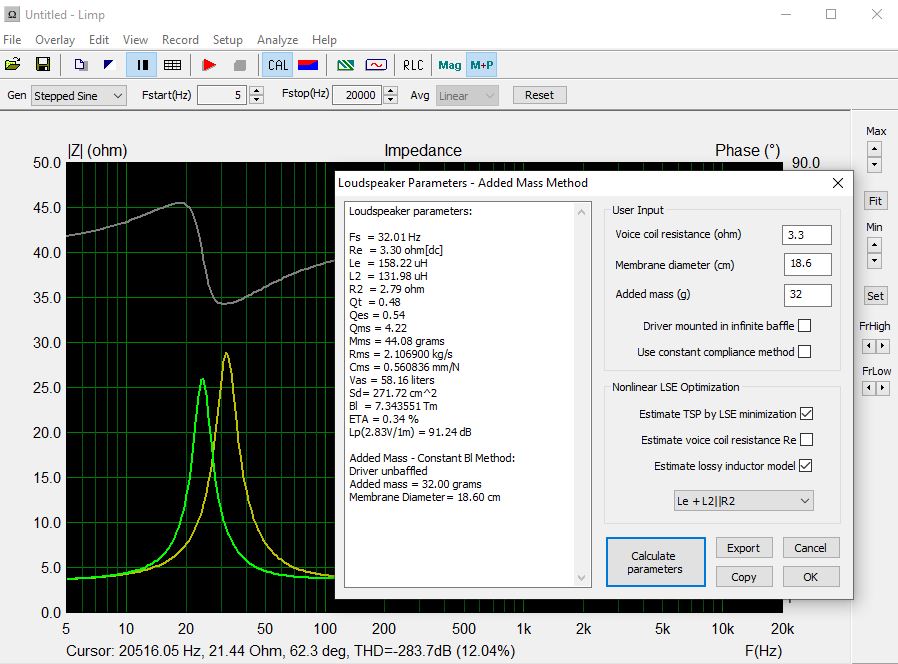Enable Driver mounted in infinite baffle

pos(804,326)
